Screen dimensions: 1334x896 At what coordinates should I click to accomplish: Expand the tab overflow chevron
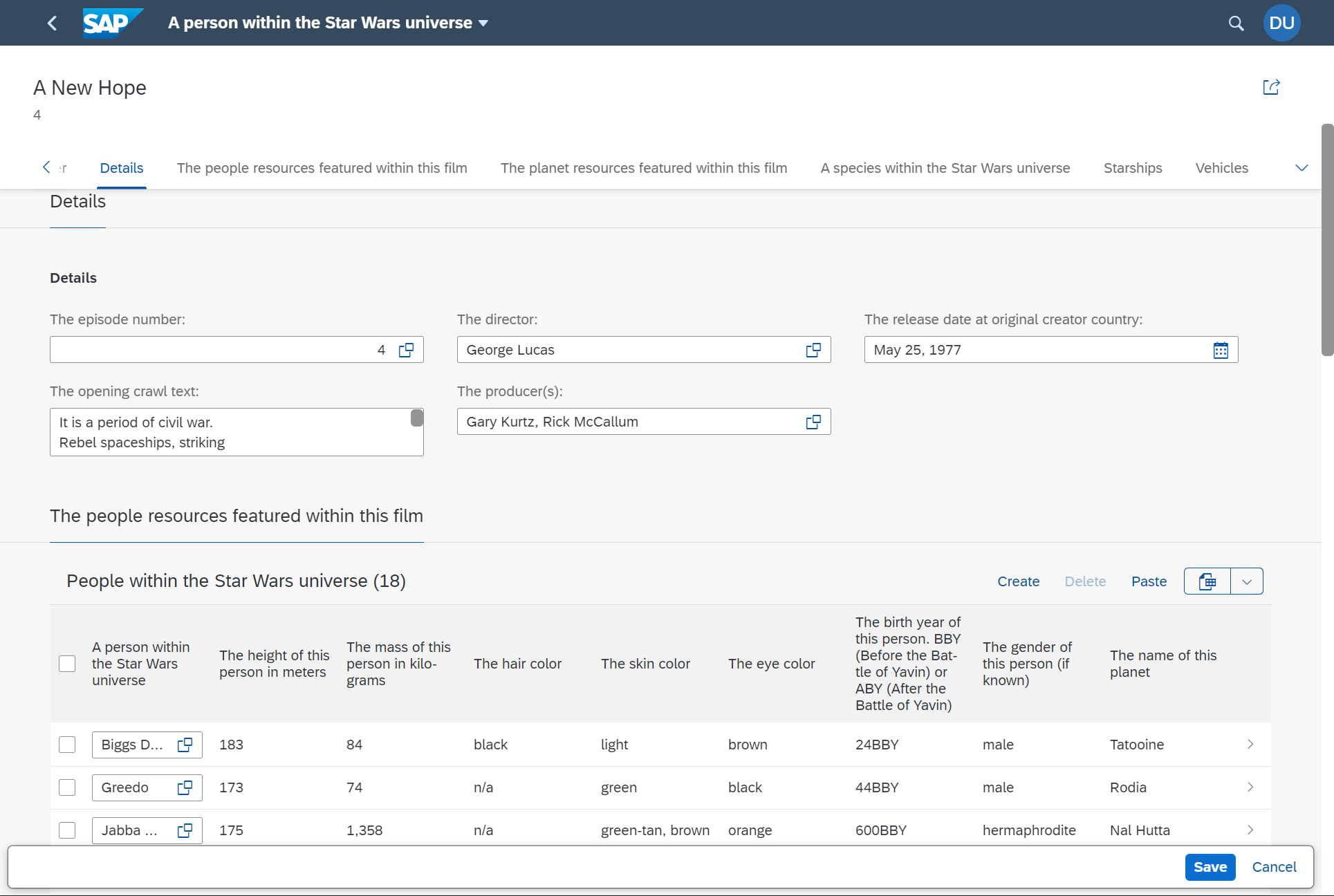(1301, 168)
